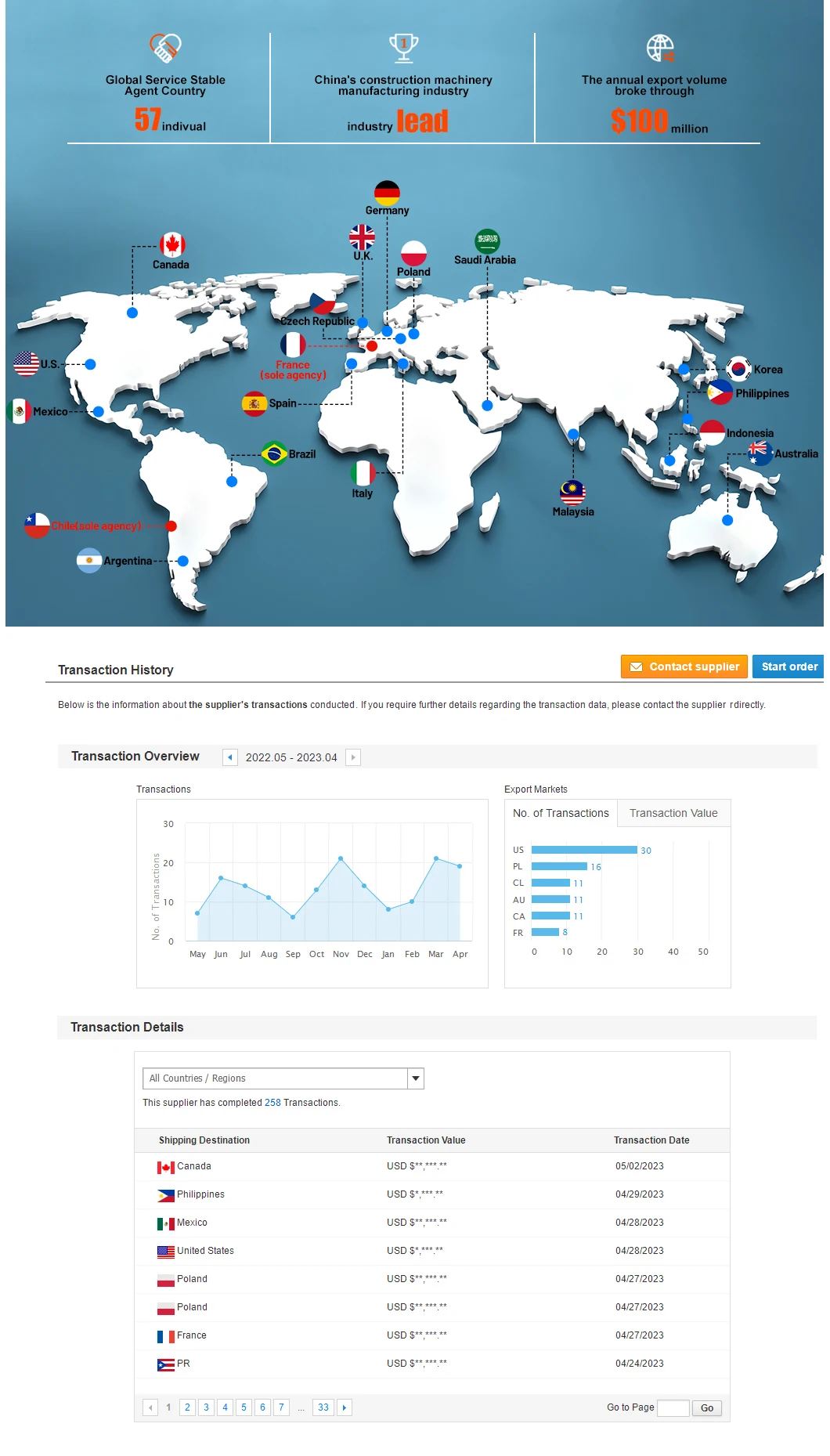Click the Brazil flag icon on map
The image size is (830, 1456).
274,453
